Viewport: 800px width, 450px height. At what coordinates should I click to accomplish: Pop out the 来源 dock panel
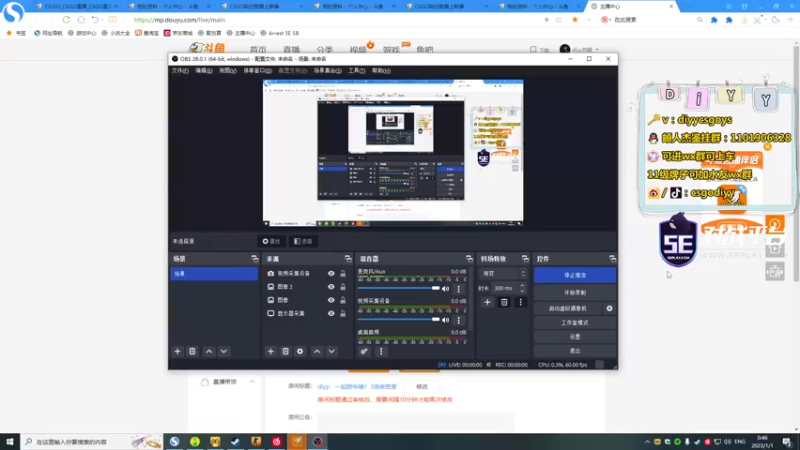pos(348,259)
